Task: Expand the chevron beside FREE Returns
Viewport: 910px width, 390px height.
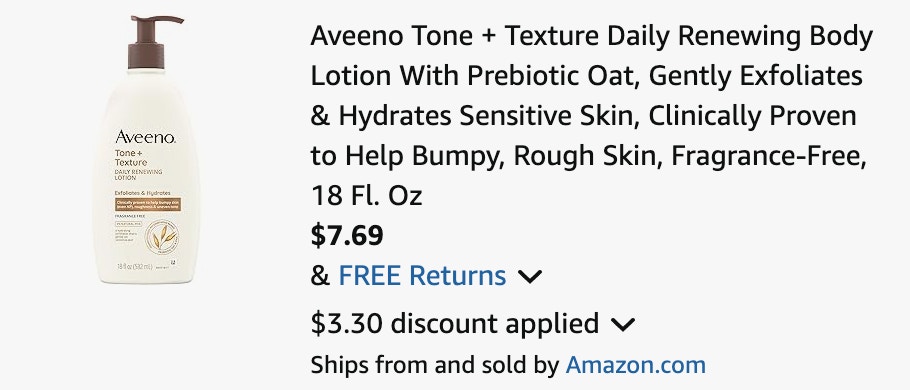Action: [529, 277]
